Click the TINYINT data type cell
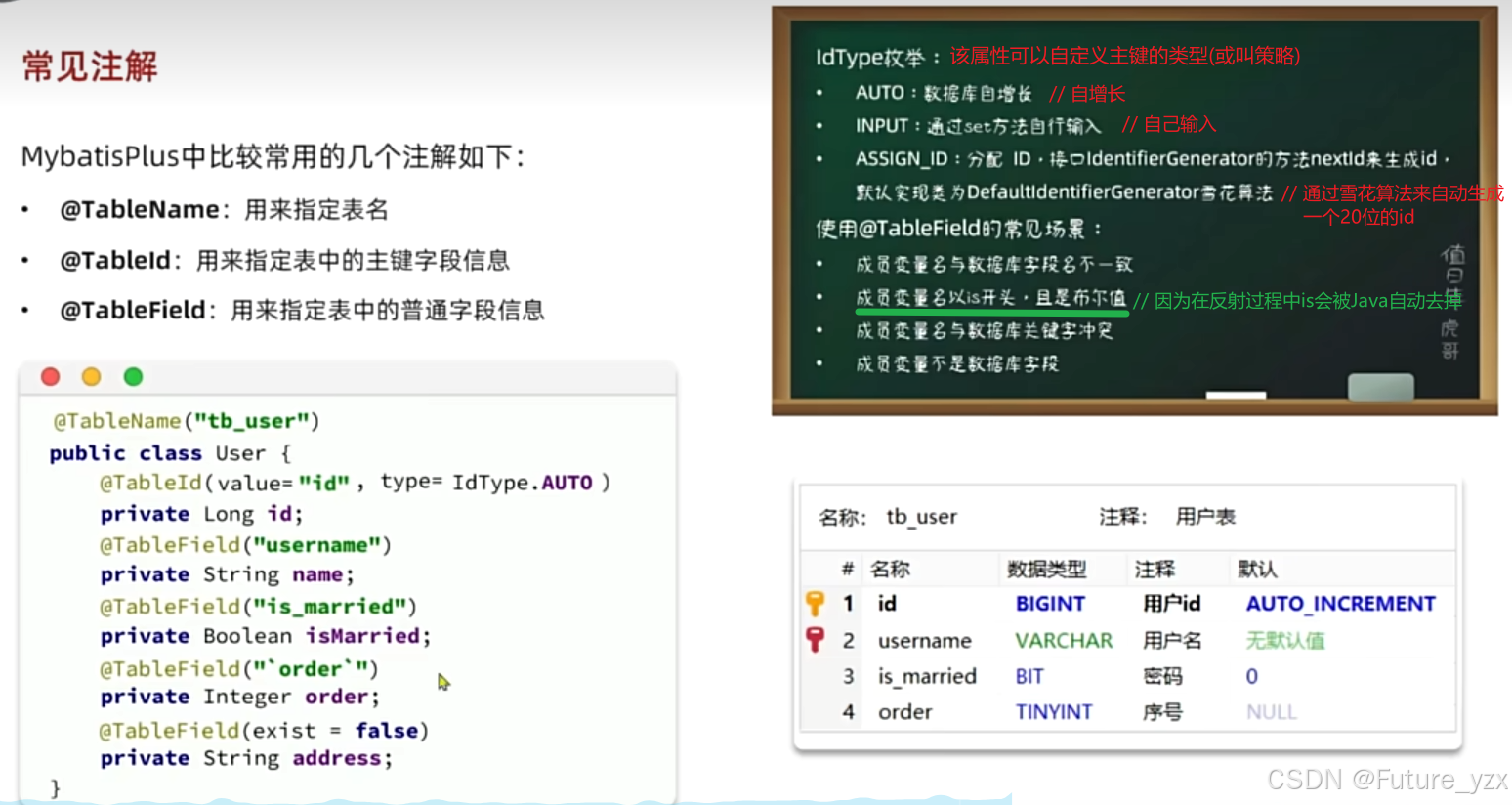 tap(1053, 712)
